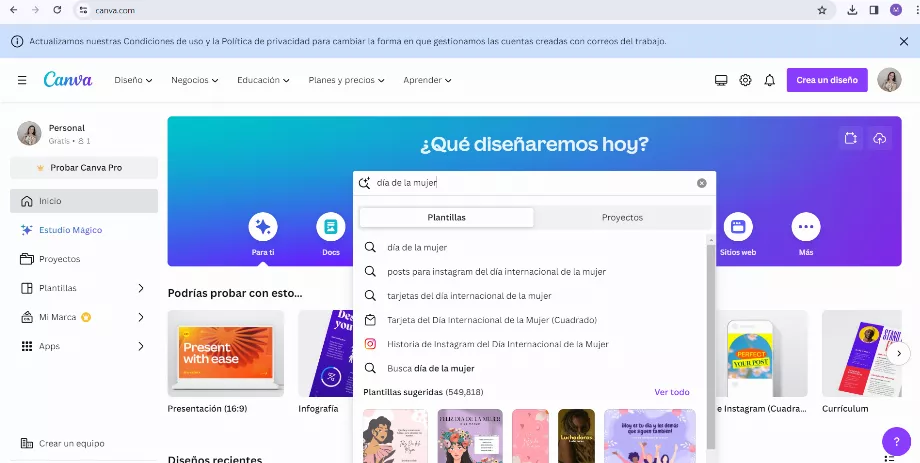Expand the Apps sidebar chevron
The width and height of the screenshot is (920, 463).
coord(141,346)
